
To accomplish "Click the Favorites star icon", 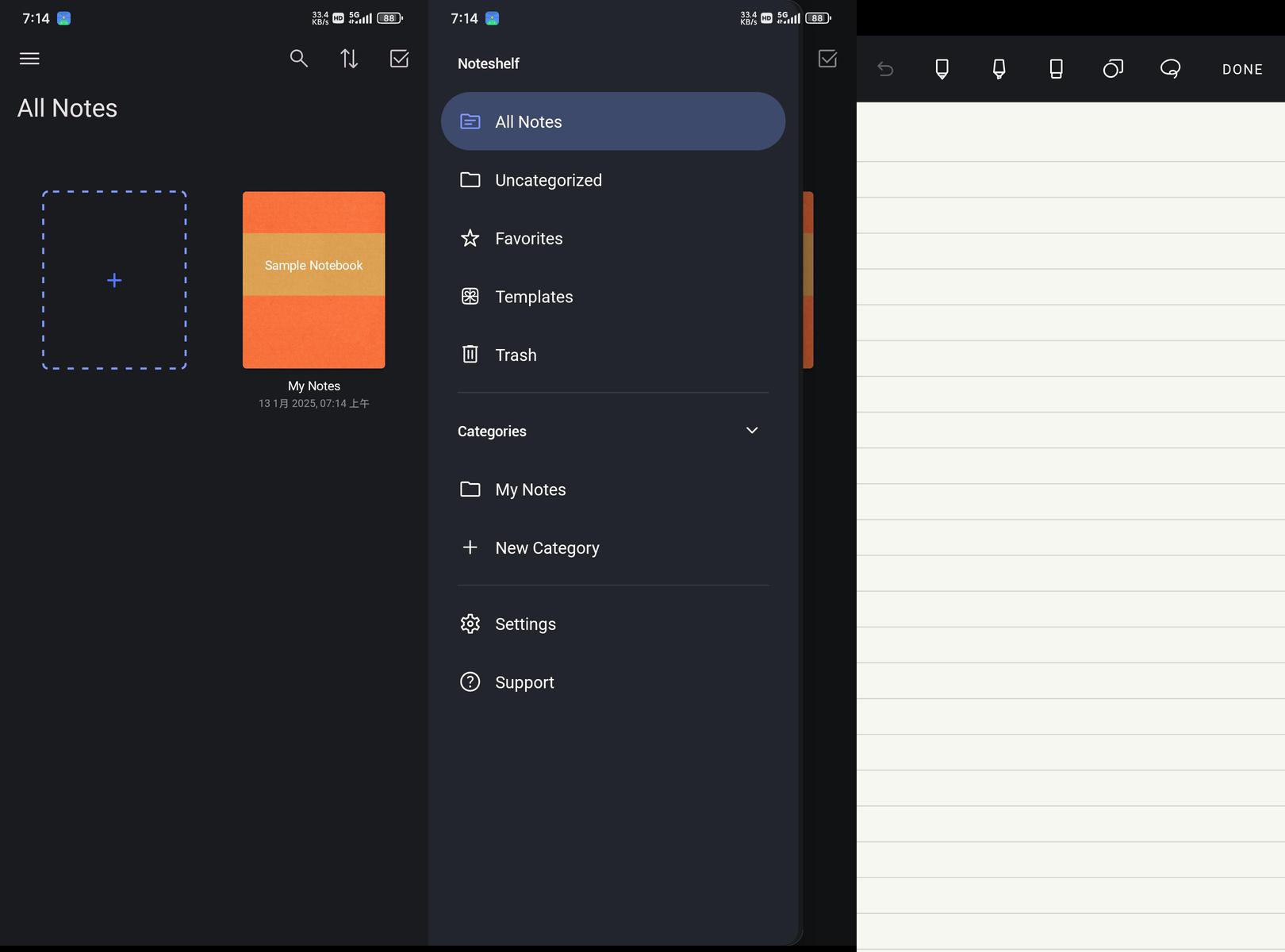I will tap(470, 238).
